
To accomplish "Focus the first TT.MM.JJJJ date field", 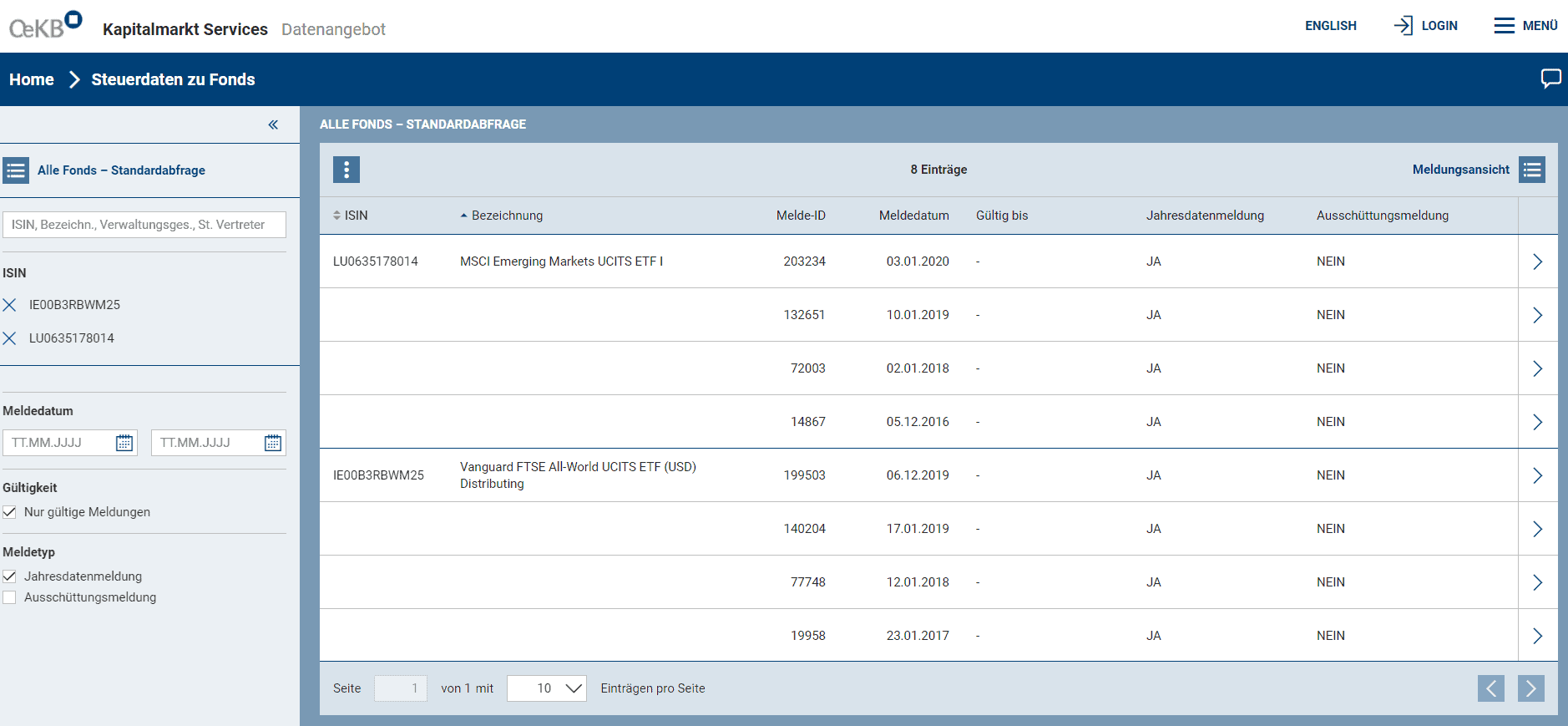I will (x=70, y=443).
